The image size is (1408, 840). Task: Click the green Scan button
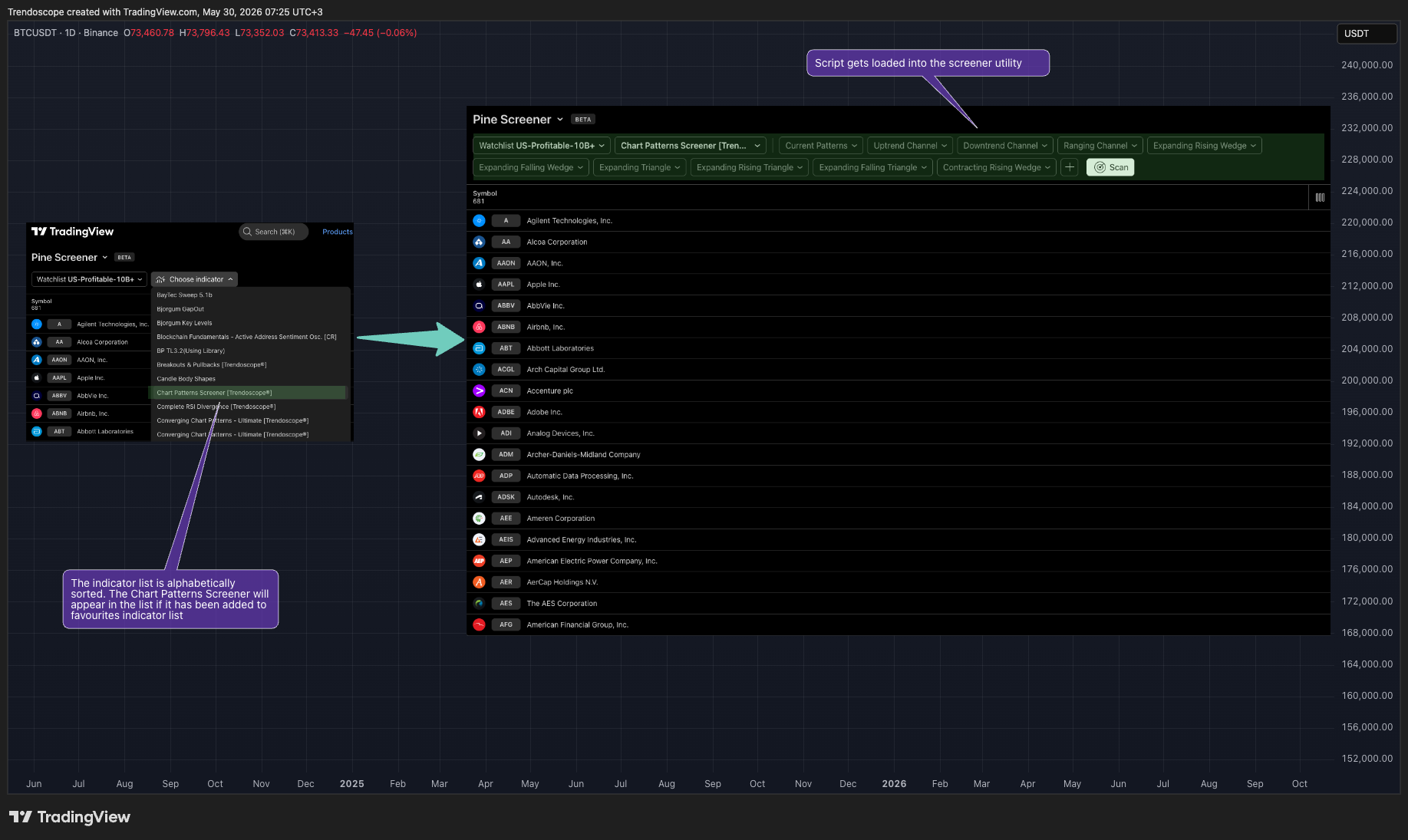click(x=1110, y=167)
